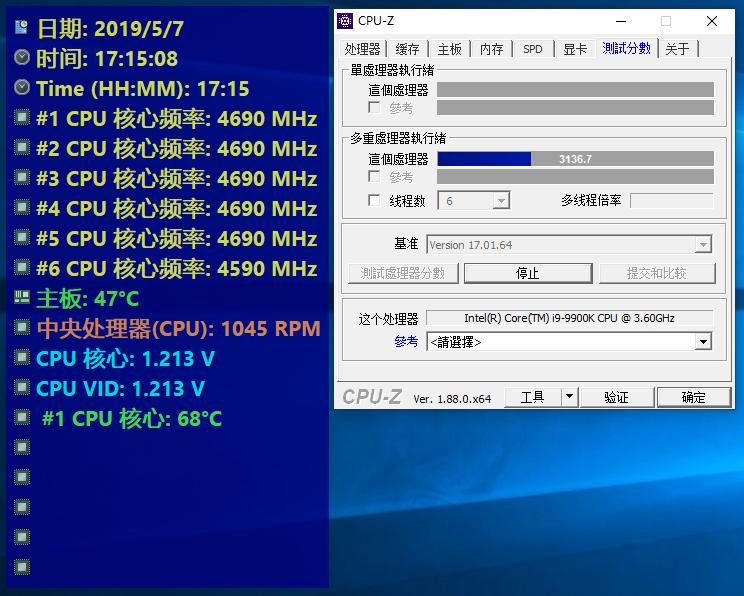Click the motherboard icon beside 主板 47°C
744x596 pixels.
point(22,297)
